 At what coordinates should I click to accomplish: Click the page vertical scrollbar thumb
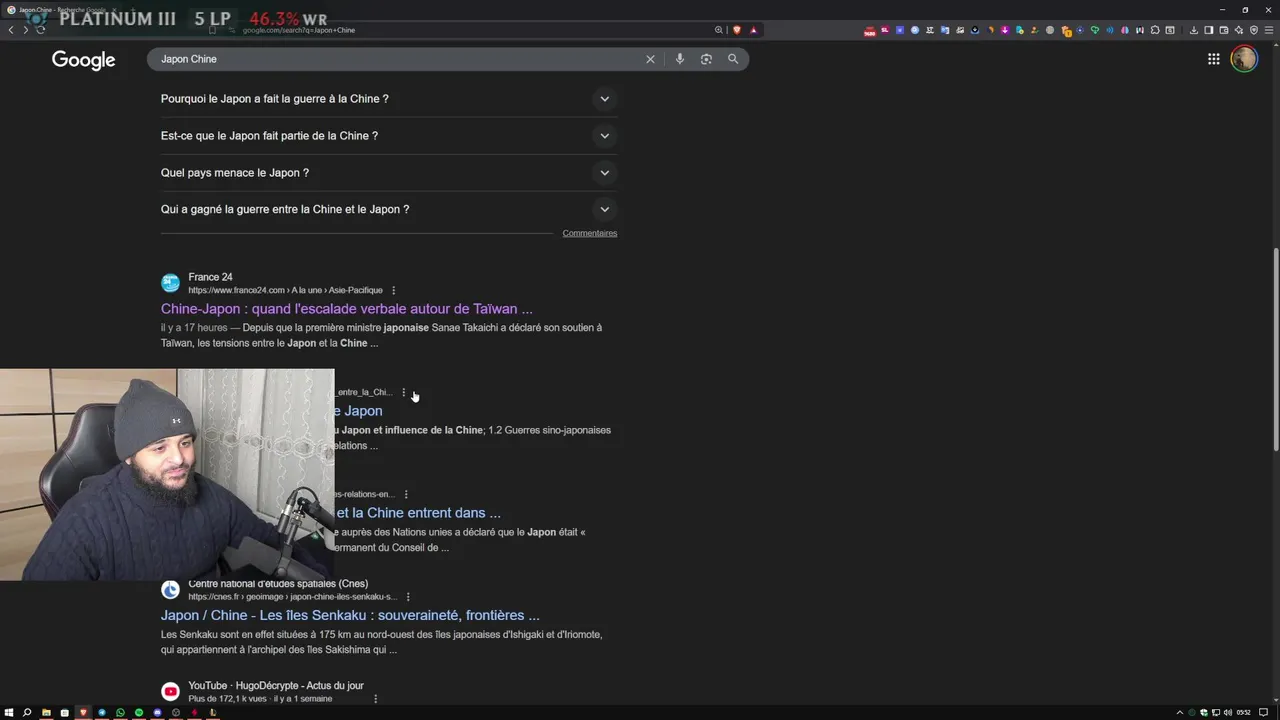click(x=1275, y=350)
